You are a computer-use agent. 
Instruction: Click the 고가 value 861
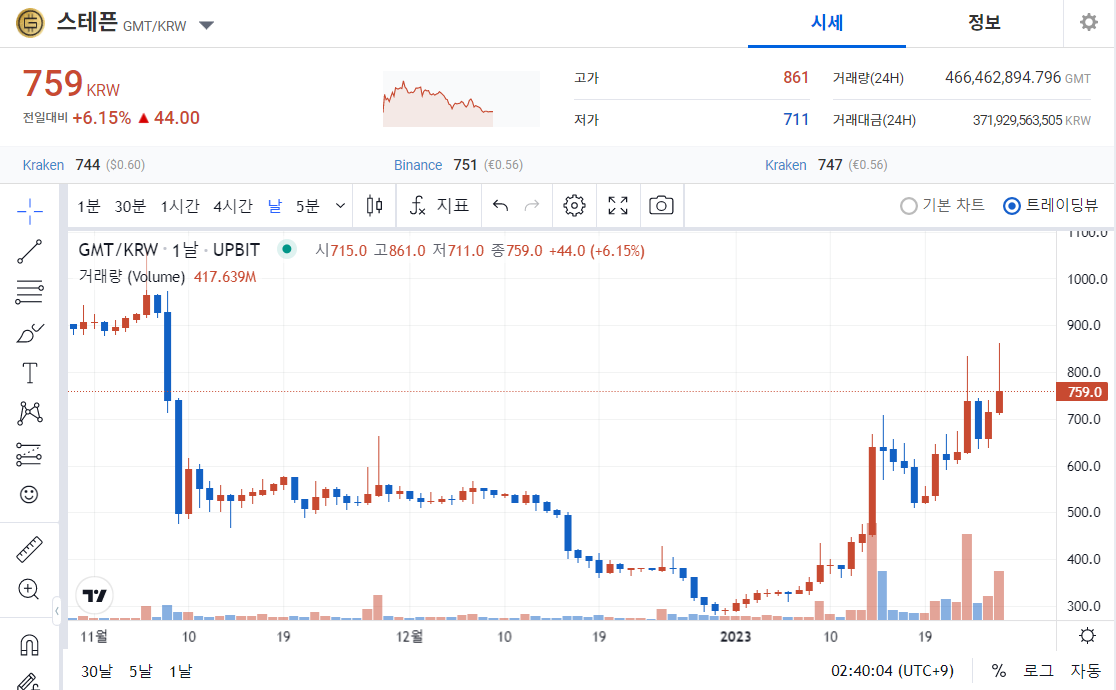point(796,78)
